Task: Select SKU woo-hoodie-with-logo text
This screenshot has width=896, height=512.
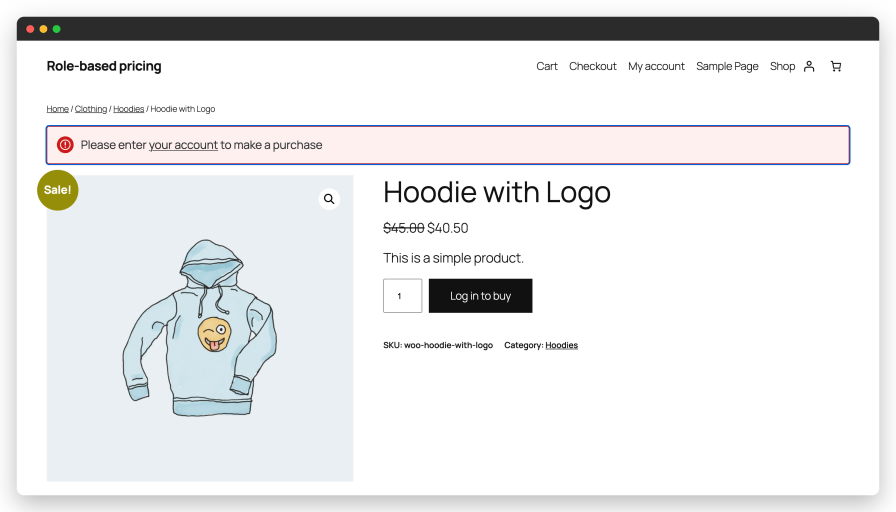Action: [x=438, y=345]
